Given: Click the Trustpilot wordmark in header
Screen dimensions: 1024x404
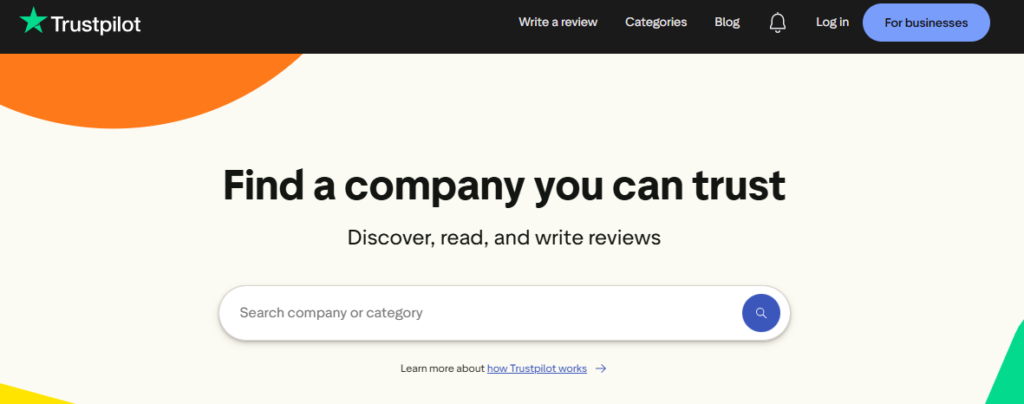Looking at the screenshot, I should [95, 24].
